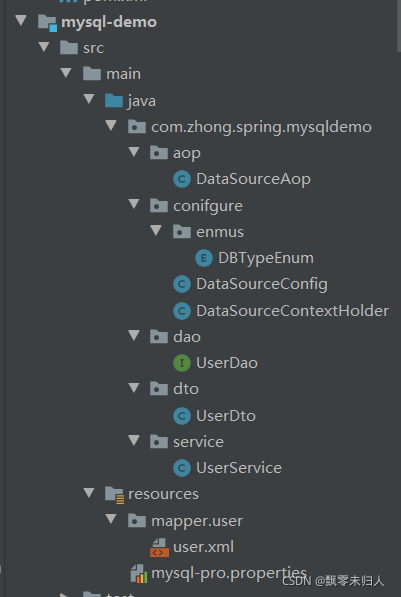
Task: Click the user.xml file icon
Action: (x=159, y=547)
